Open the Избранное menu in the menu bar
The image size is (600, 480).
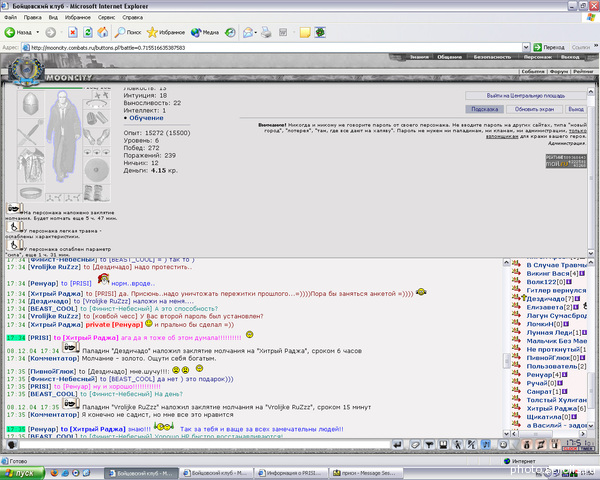point(78,17)
